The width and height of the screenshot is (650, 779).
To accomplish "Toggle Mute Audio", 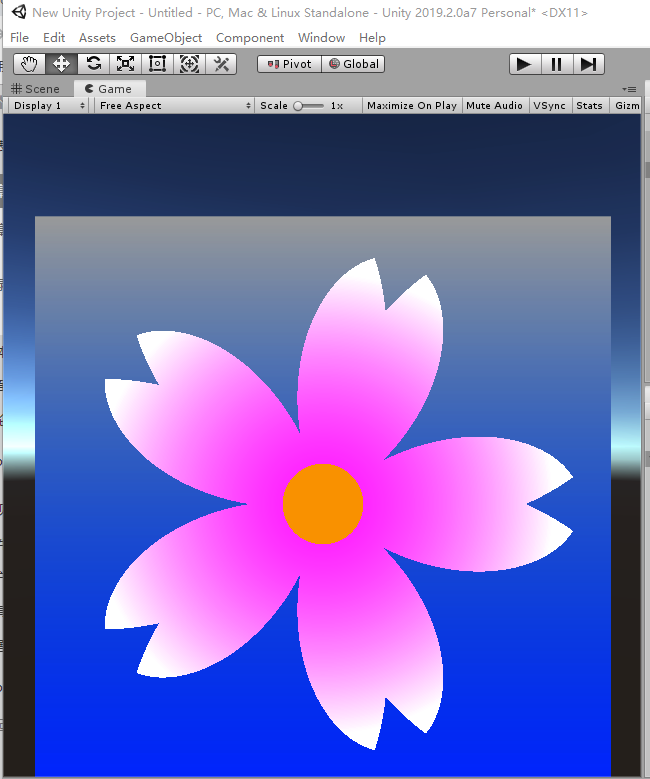I will pos(494,105).
